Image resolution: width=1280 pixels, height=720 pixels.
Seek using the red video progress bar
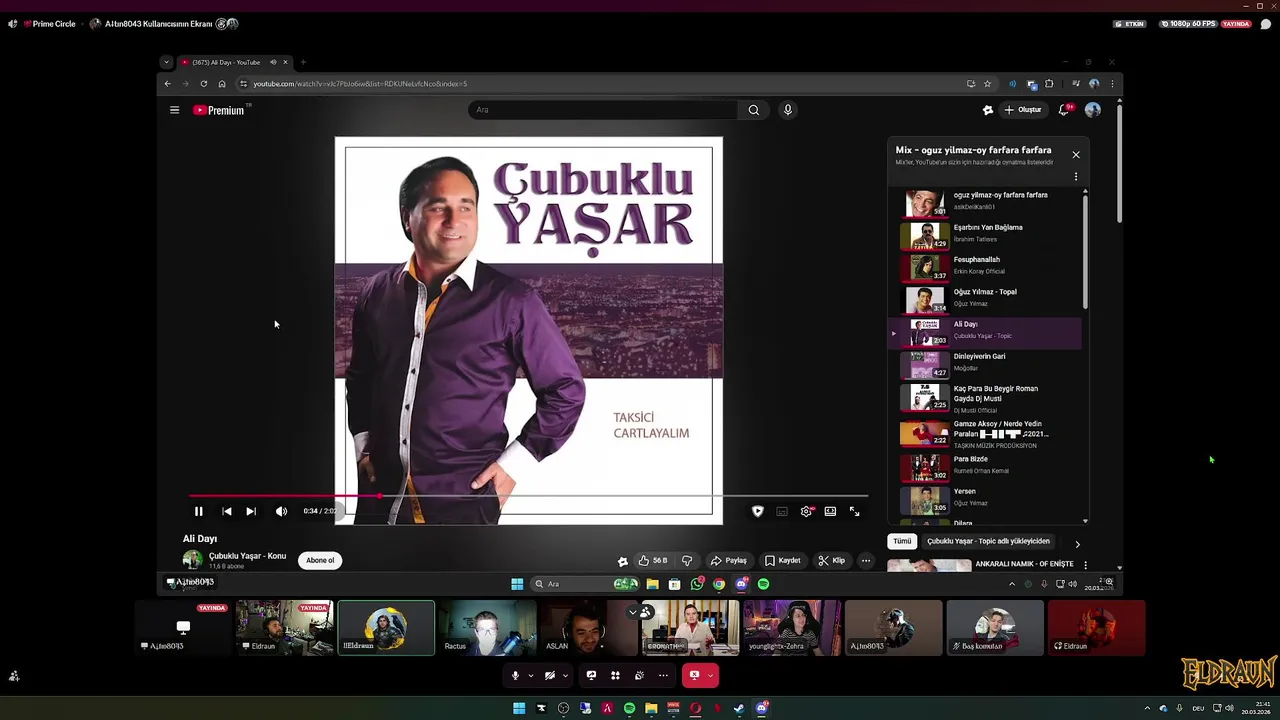(528, 496)
